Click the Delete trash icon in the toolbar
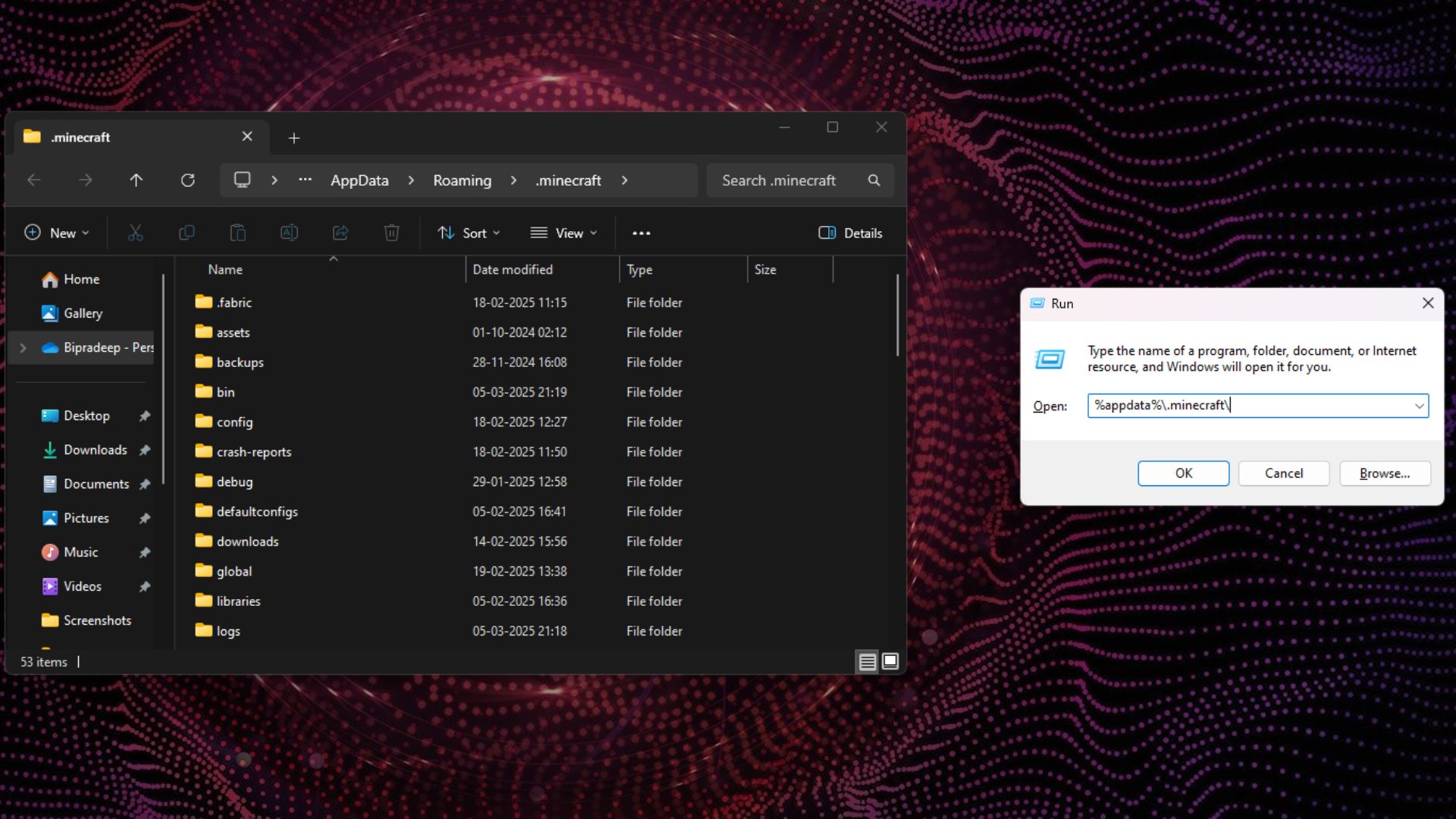 [x=391, y=233]
